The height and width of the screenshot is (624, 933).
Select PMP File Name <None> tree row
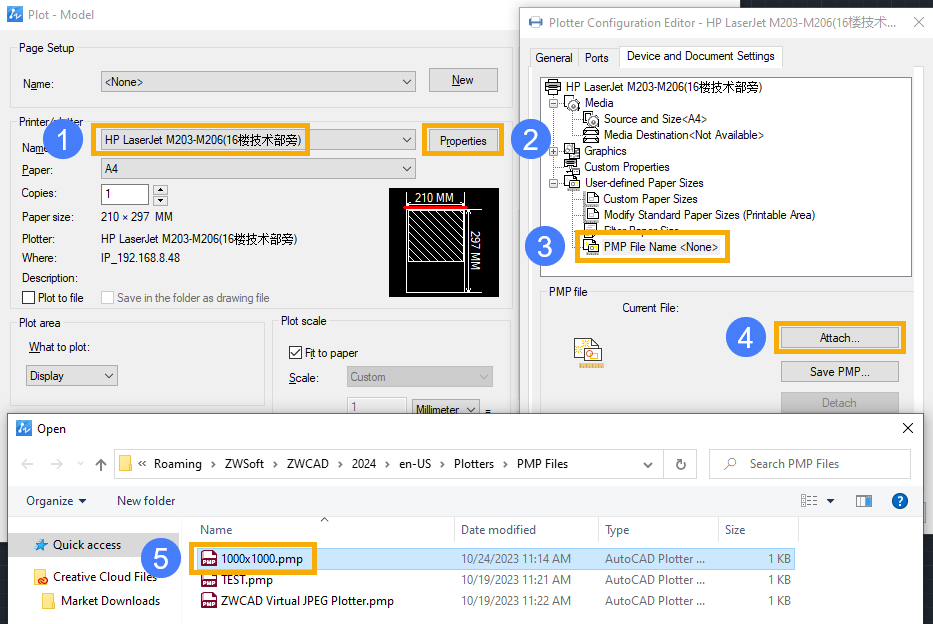pyautogui.click(x=660, y=247)
